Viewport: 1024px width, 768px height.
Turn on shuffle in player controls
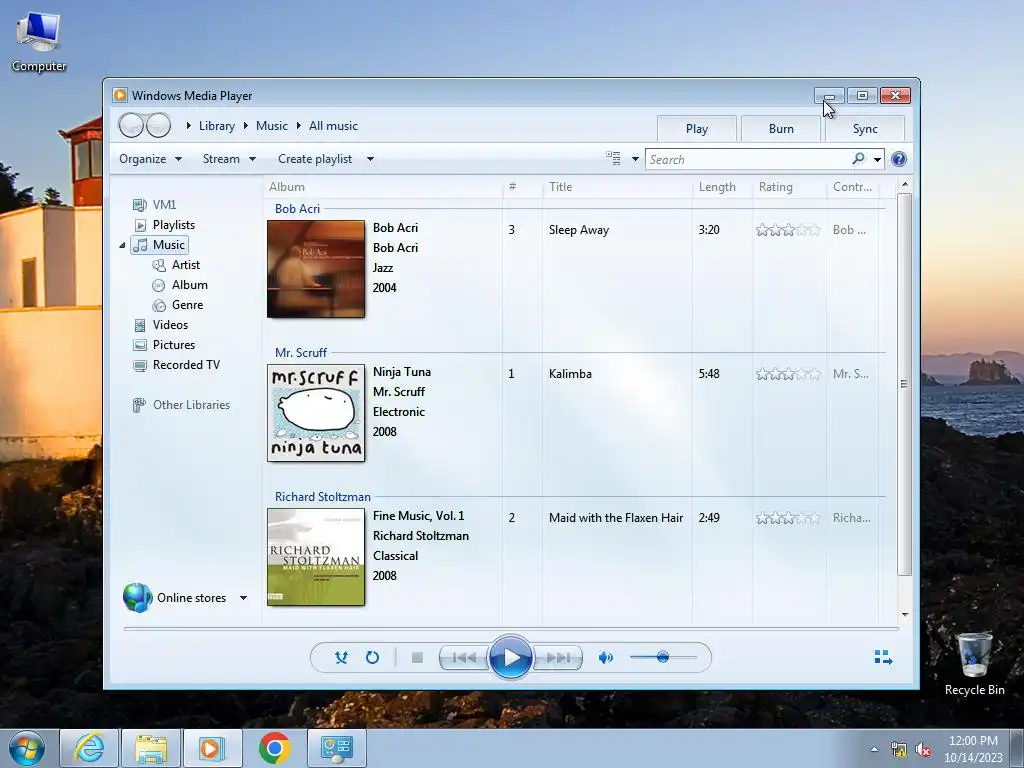point(341,658)
